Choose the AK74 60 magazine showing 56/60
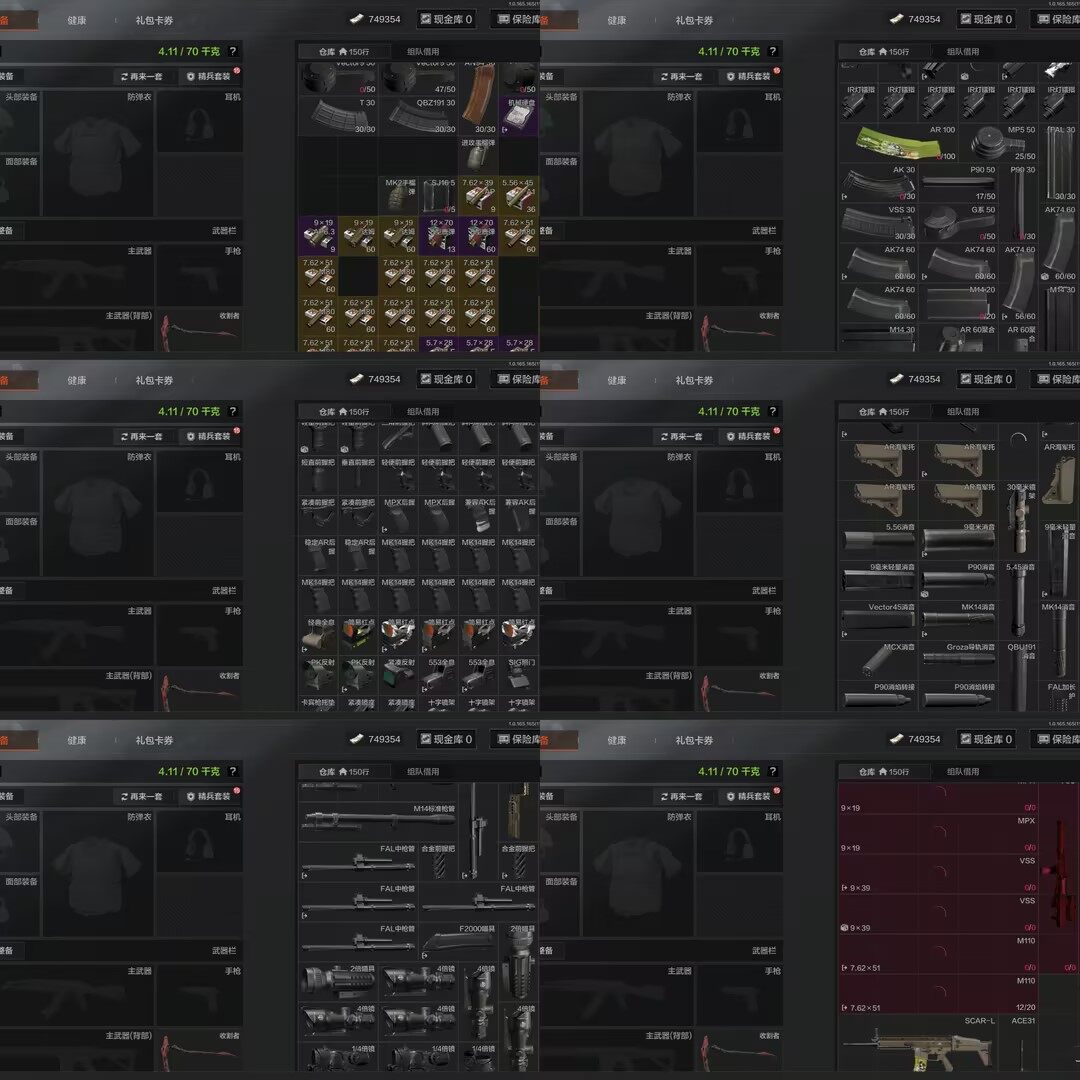The image size is (1080, 1080). click(x=1019, y=282)
